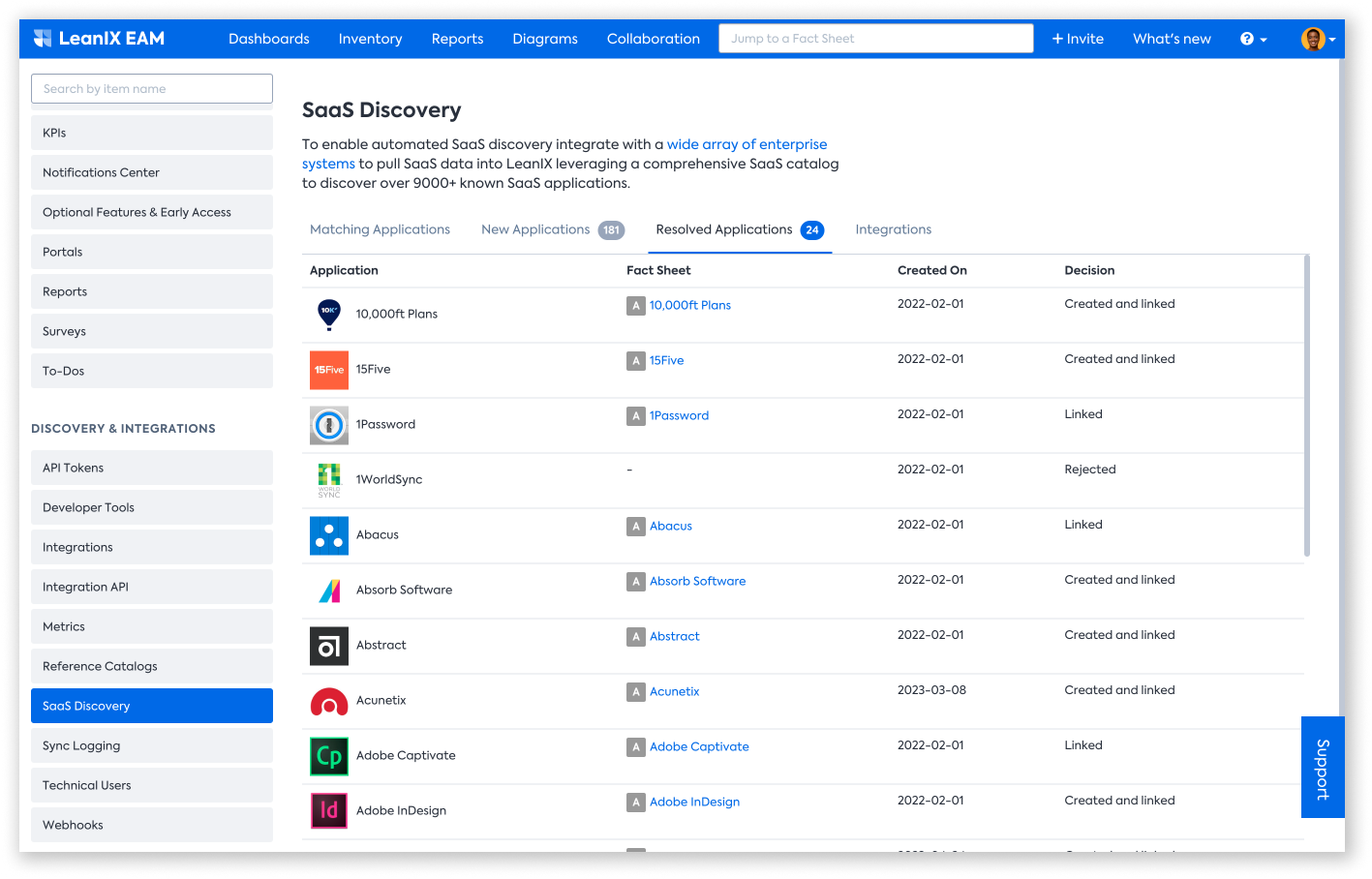1372x879 pixels.
Task: Click the fact sheet type icon beside Abacus link
Action: click(636, 527)
